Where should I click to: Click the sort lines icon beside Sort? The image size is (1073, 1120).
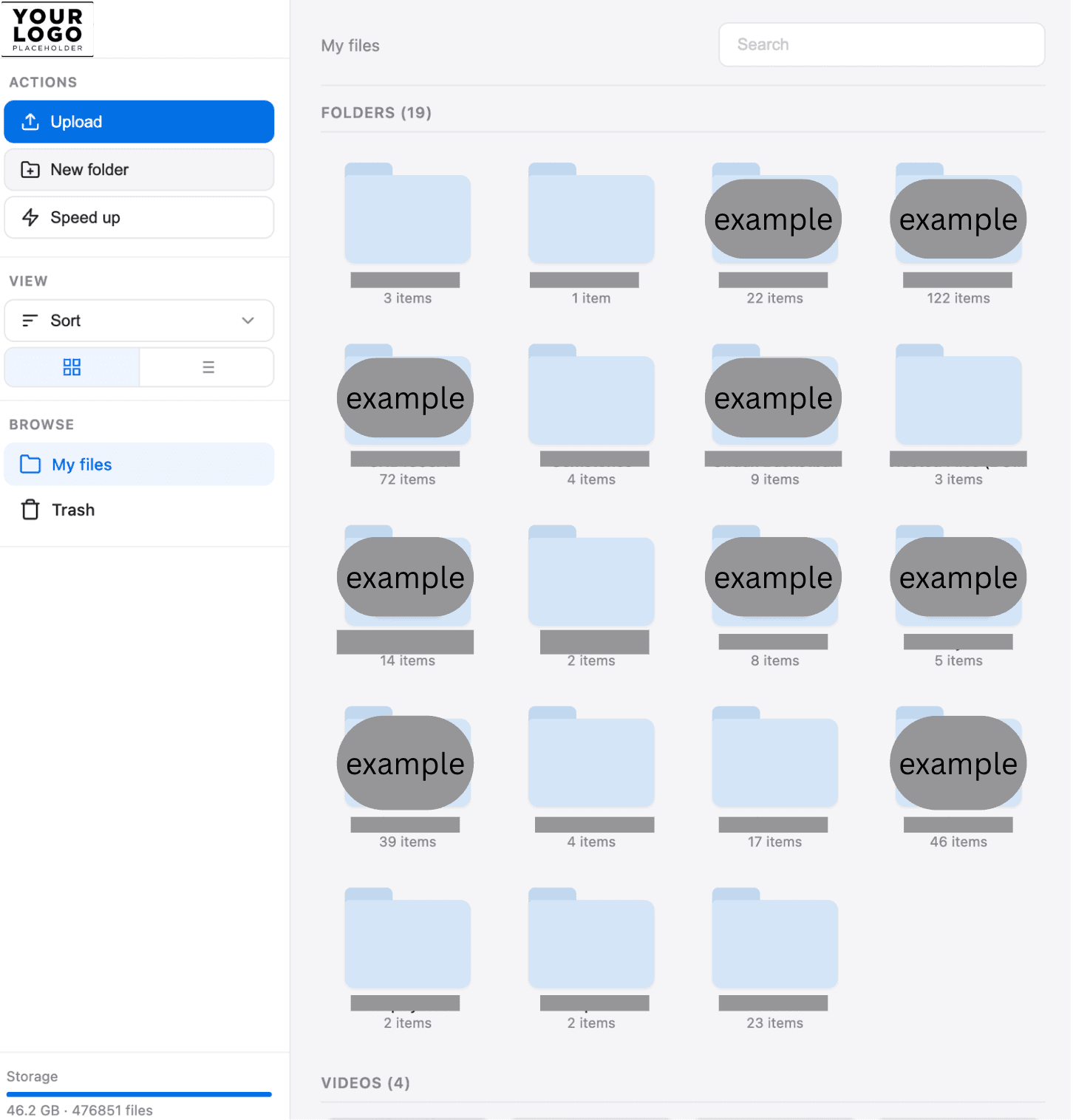(30, 321)
